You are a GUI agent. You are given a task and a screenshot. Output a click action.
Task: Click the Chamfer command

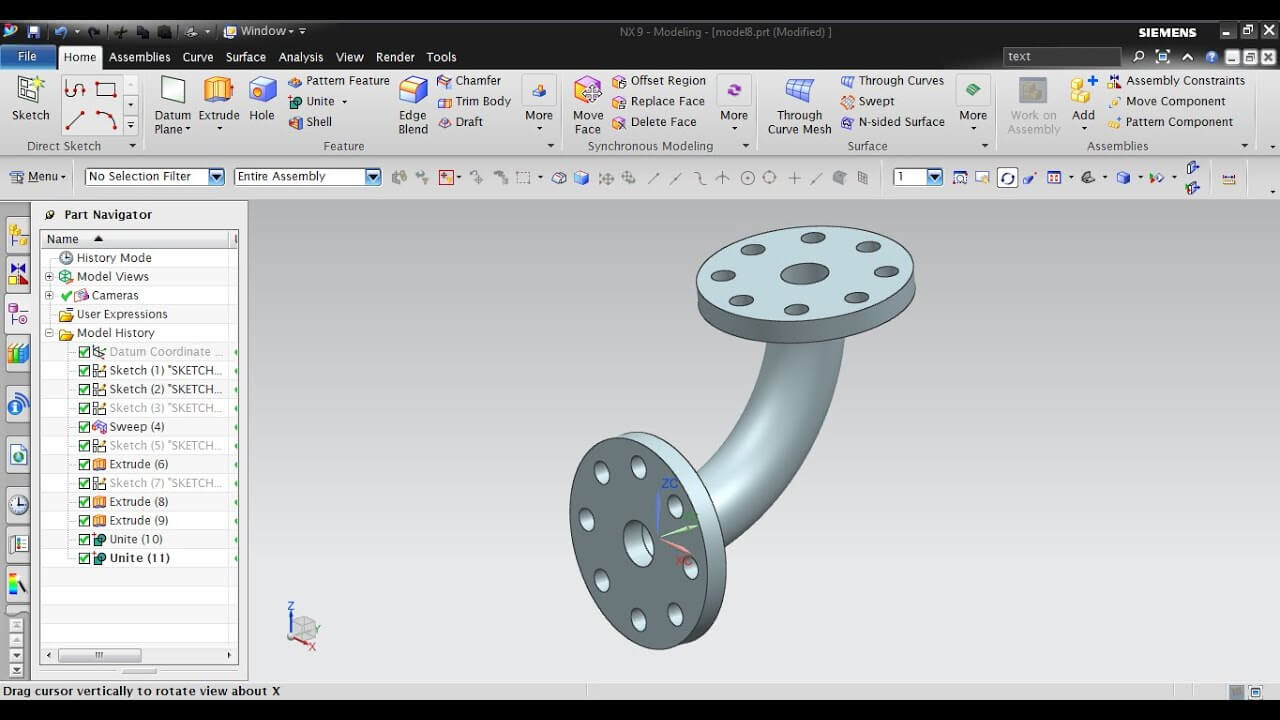(469, 80)
